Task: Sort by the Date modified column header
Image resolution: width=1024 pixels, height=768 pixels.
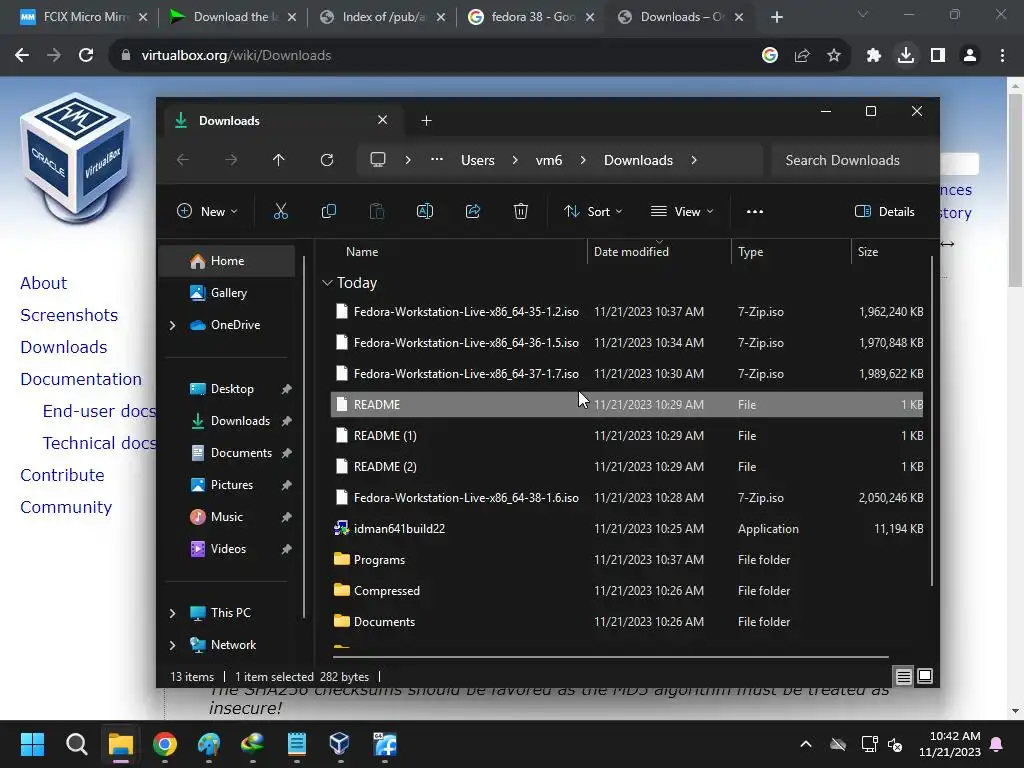Action: (x=659, y=251)
